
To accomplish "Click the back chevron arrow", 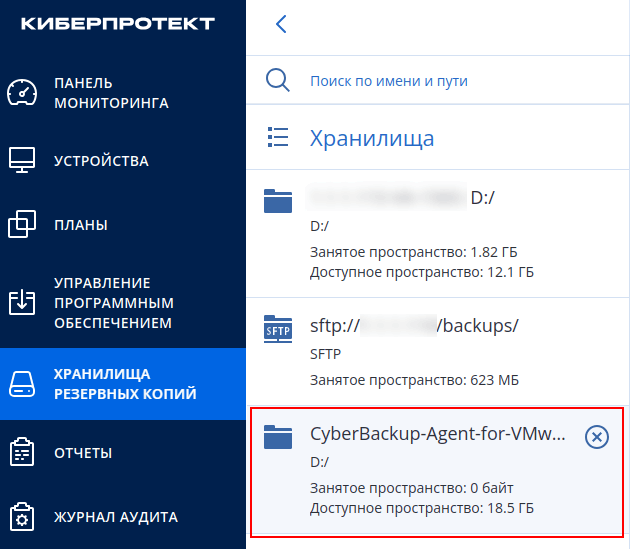I will [x=281, y=24].
